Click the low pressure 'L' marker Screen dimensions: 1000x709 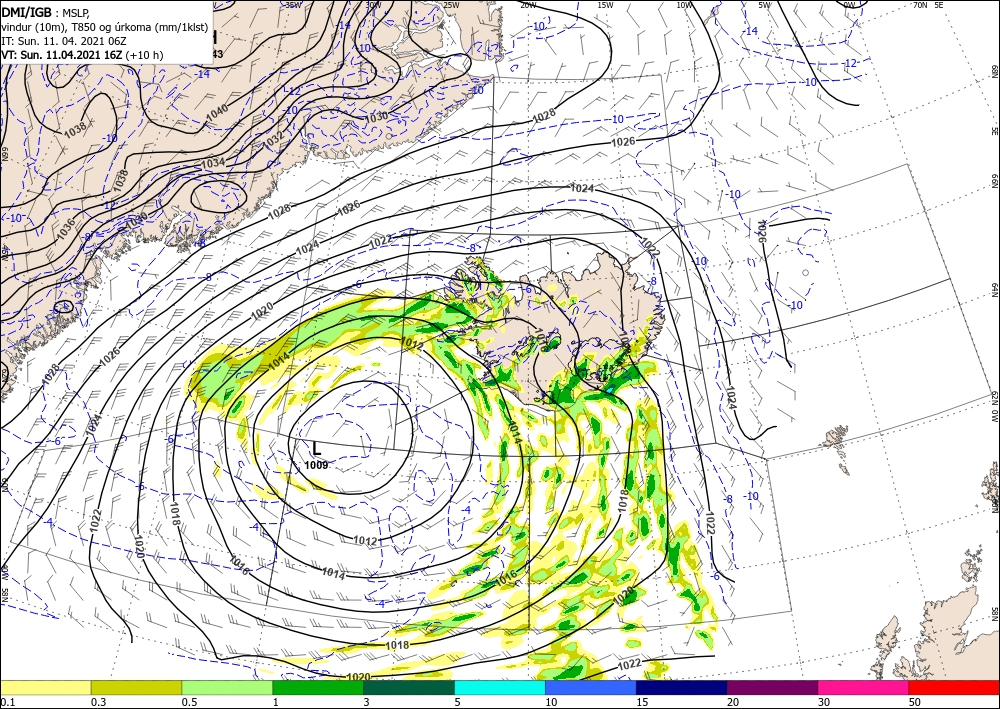pos(316,448)
